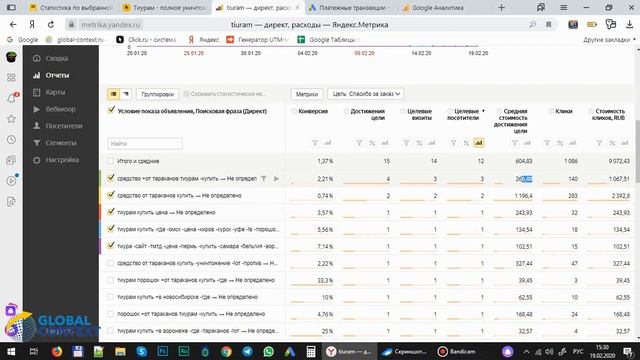Uncheck row 'тиура -сайт -тмтд'
The height and width of the screenshot is (360, 640).
[x=111, y=246]
